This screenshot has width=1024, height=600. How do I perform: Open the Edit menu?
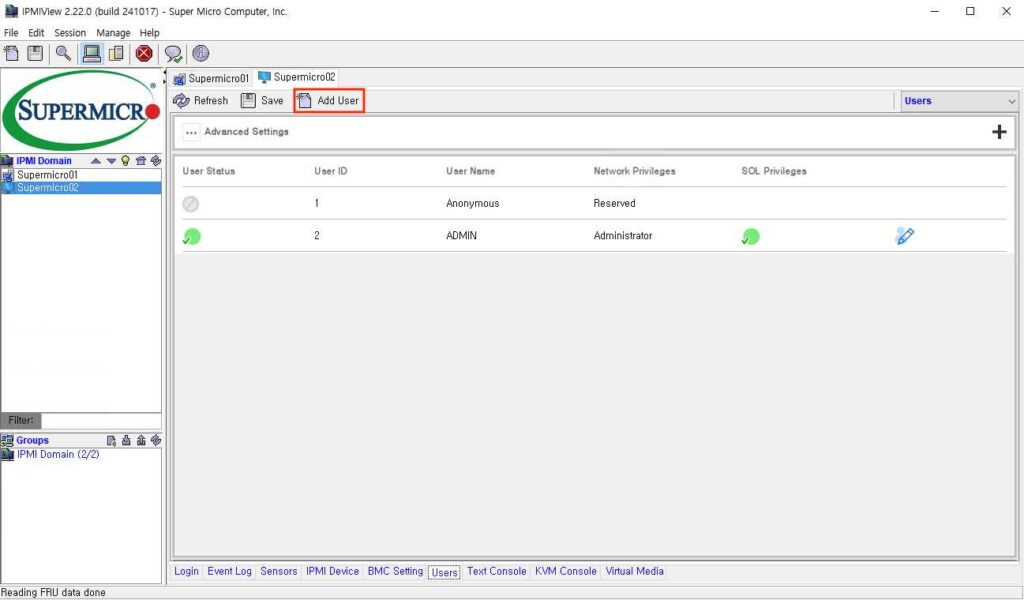(x=36, y=33)
